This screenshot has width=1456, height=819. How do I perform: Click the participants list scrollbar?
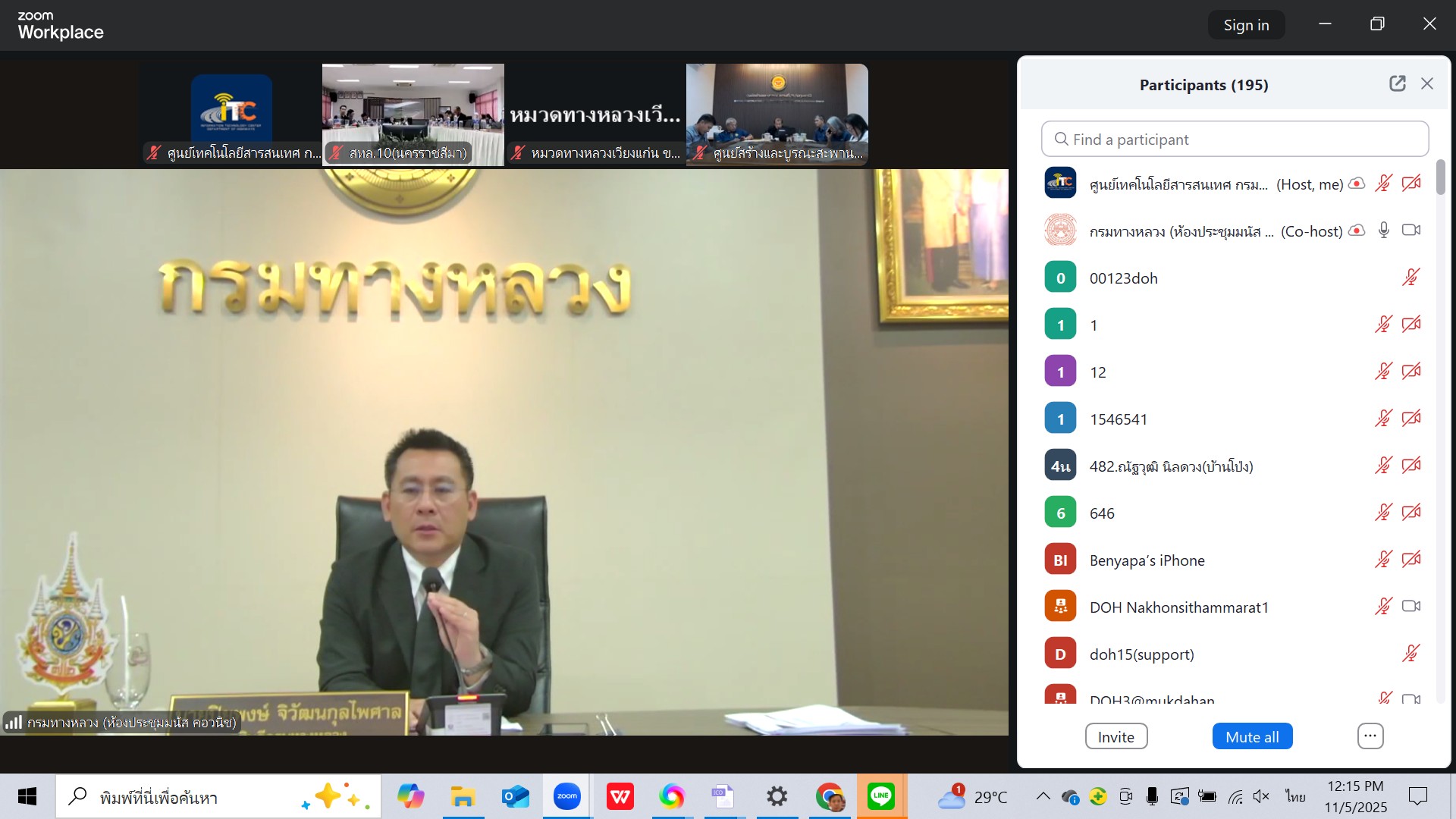(1440, 177)
